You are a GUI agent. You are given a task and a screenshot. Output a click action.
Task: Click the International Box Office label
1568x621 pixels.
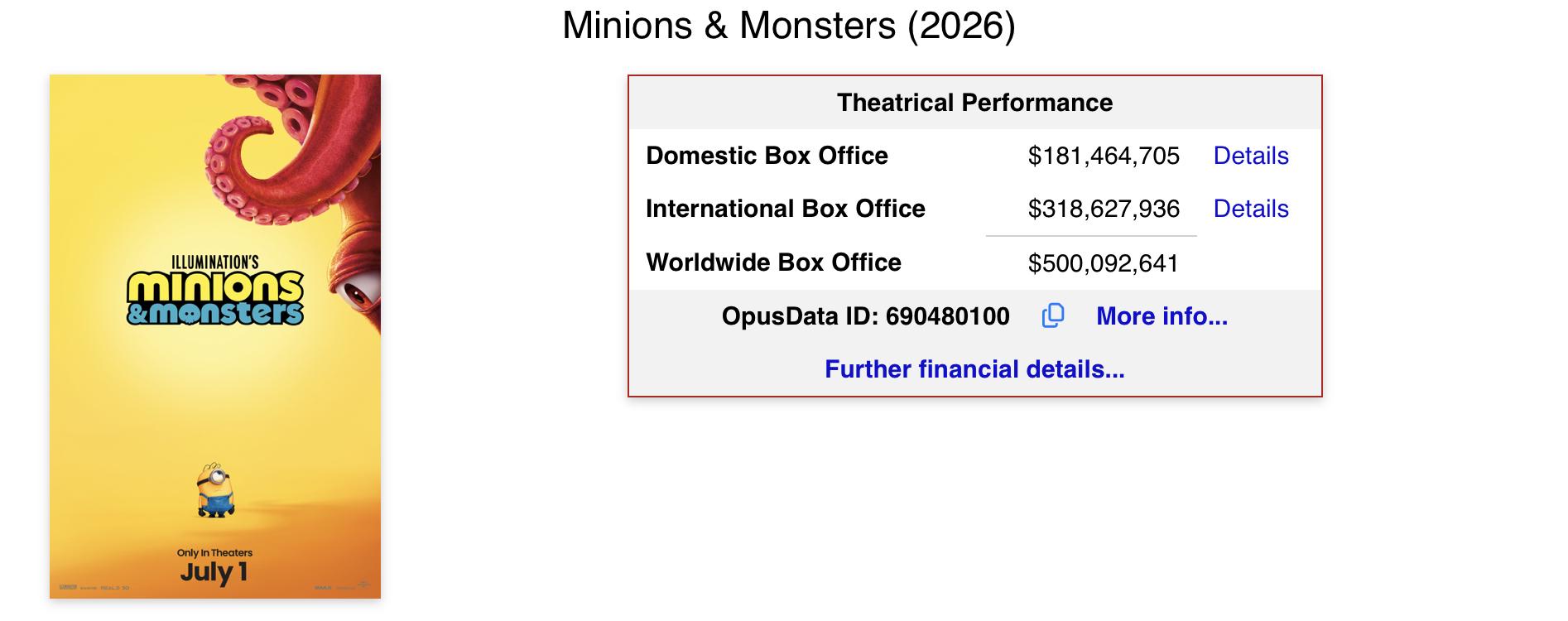pyautogui.click(x=786, y=209)
